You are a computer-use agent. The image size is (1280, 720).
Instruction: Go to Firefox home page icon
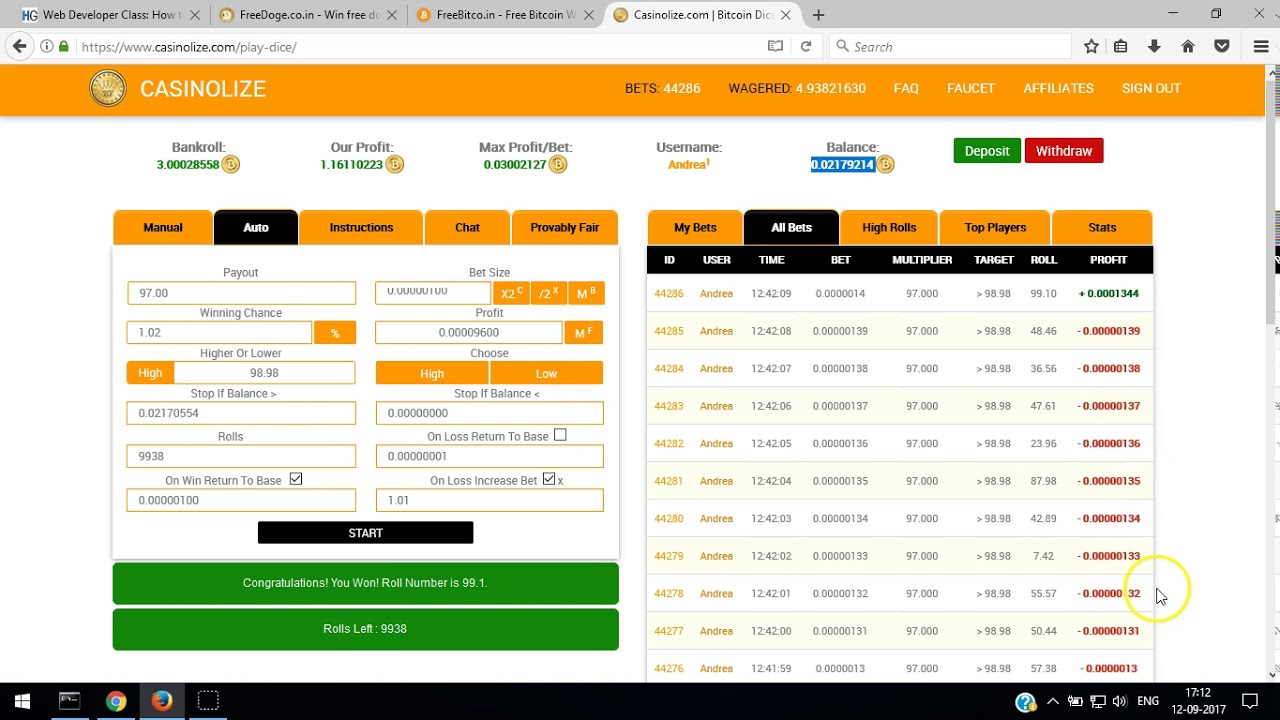1188,47
